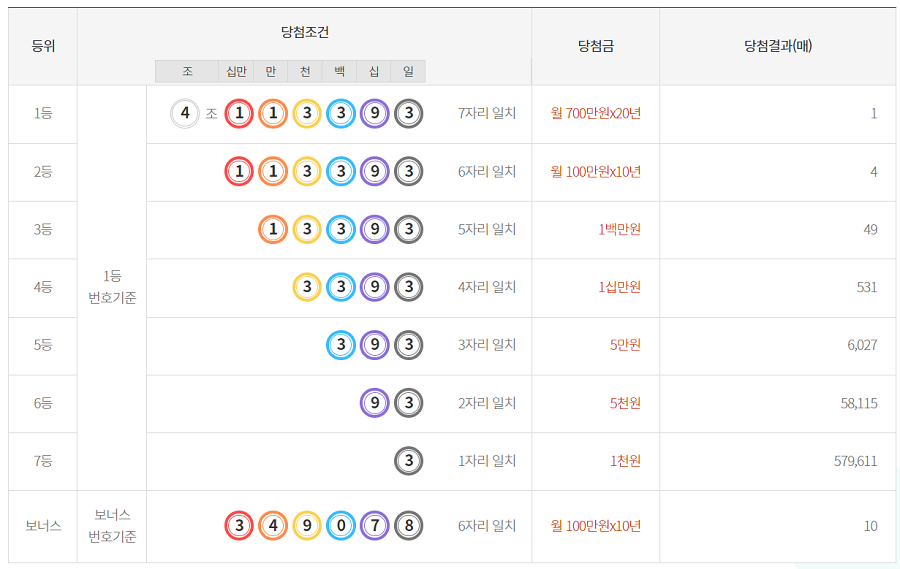
Task: Click the red 1 ball in 2등 row
Action: coord(239,172)
